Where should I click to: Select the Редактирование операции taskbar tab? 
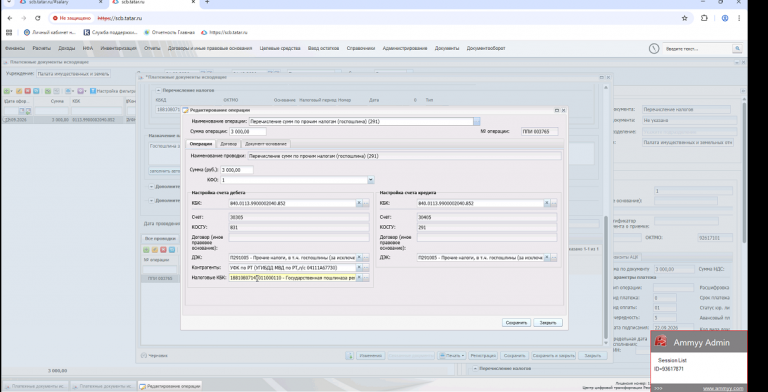coord(169,386)
